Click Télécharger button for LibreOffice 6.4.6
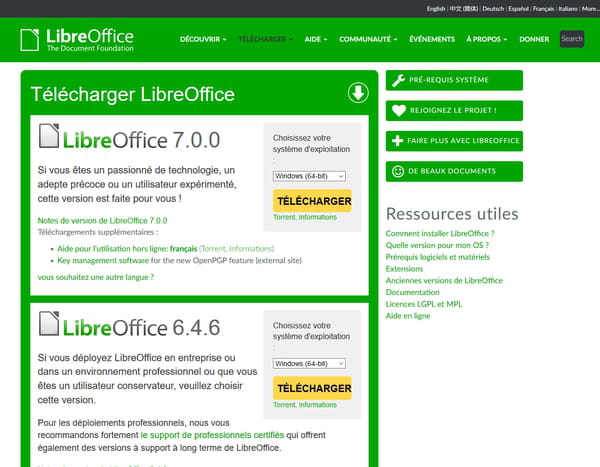The height and width of the screenshot is (467, 600). (312, 388)
